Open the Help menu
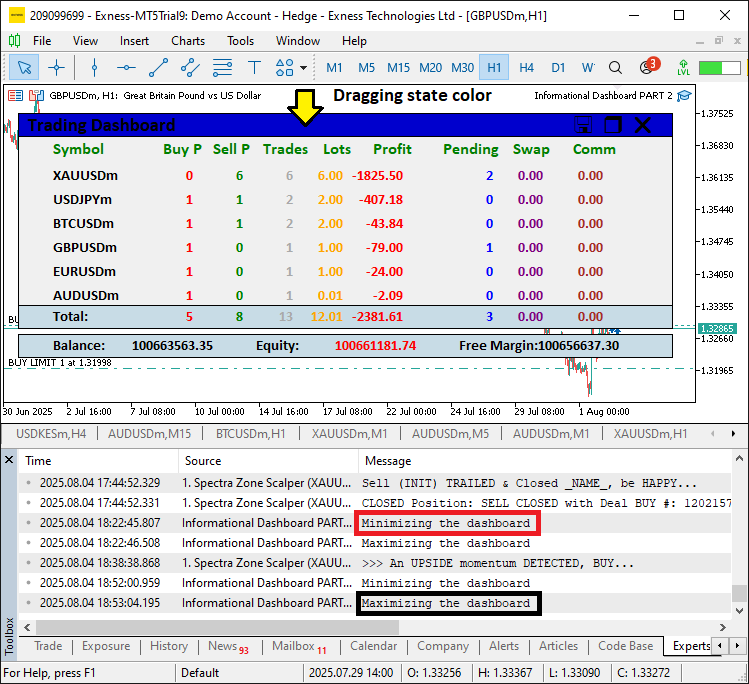Screen dimensions: 749x684 [x=354, y=41]
